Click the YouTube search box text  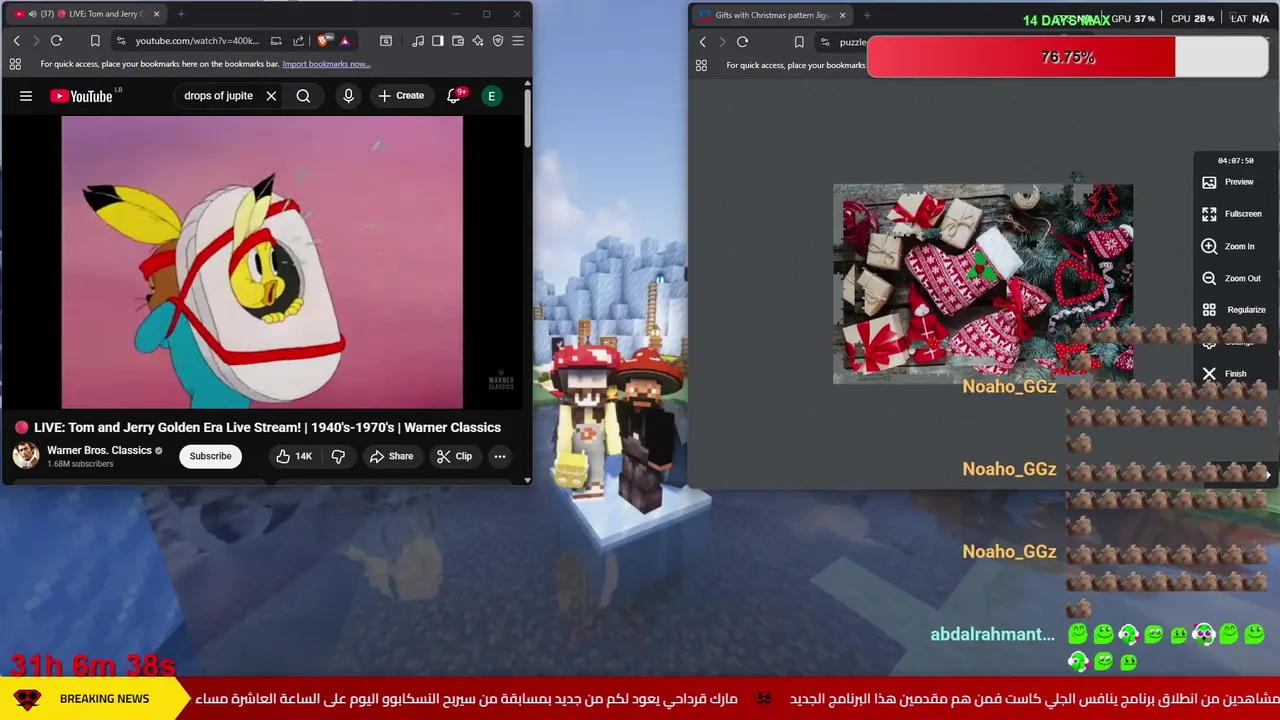point(218,96)
